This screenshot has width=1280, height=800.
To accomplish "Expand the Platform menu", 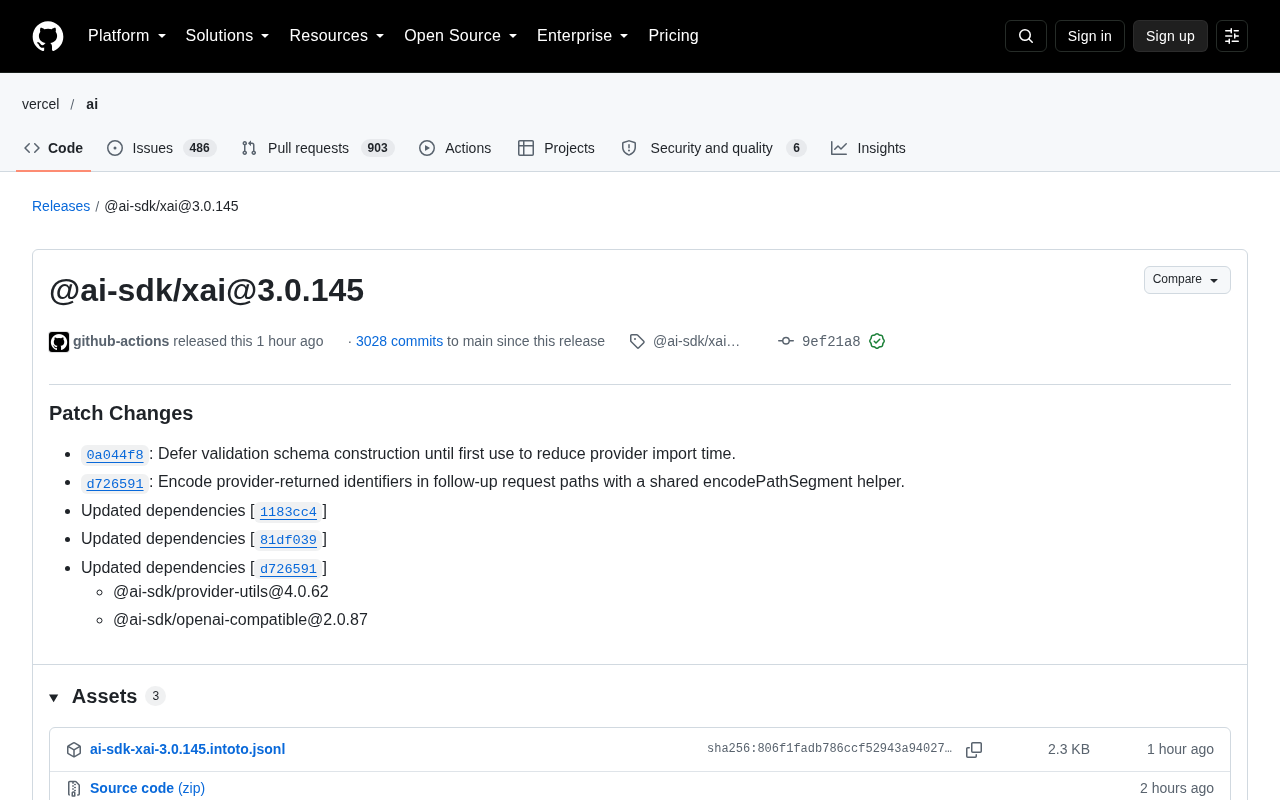I will (127, 36).
